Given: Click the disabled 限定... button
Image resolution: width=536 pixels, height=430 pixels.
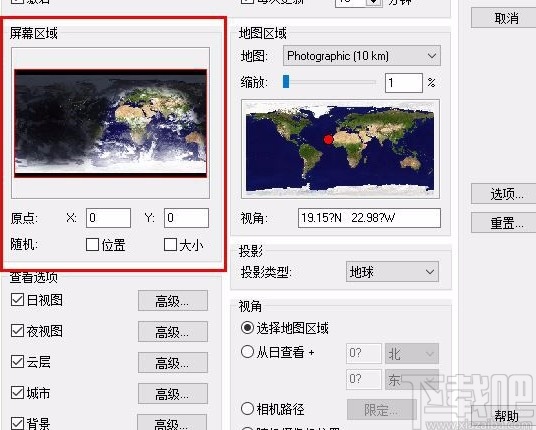Looking at the screenshot, I should click(x=381, y=409).
